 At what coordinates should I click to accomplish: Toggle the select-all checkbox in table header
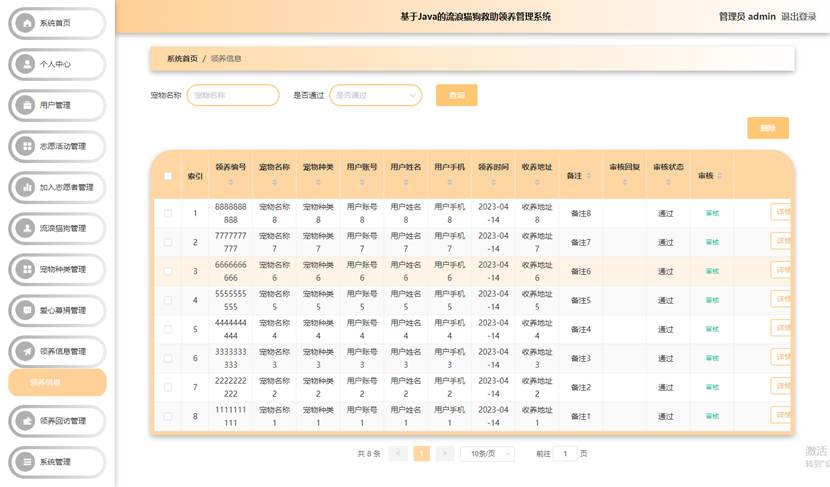[168, 176]
